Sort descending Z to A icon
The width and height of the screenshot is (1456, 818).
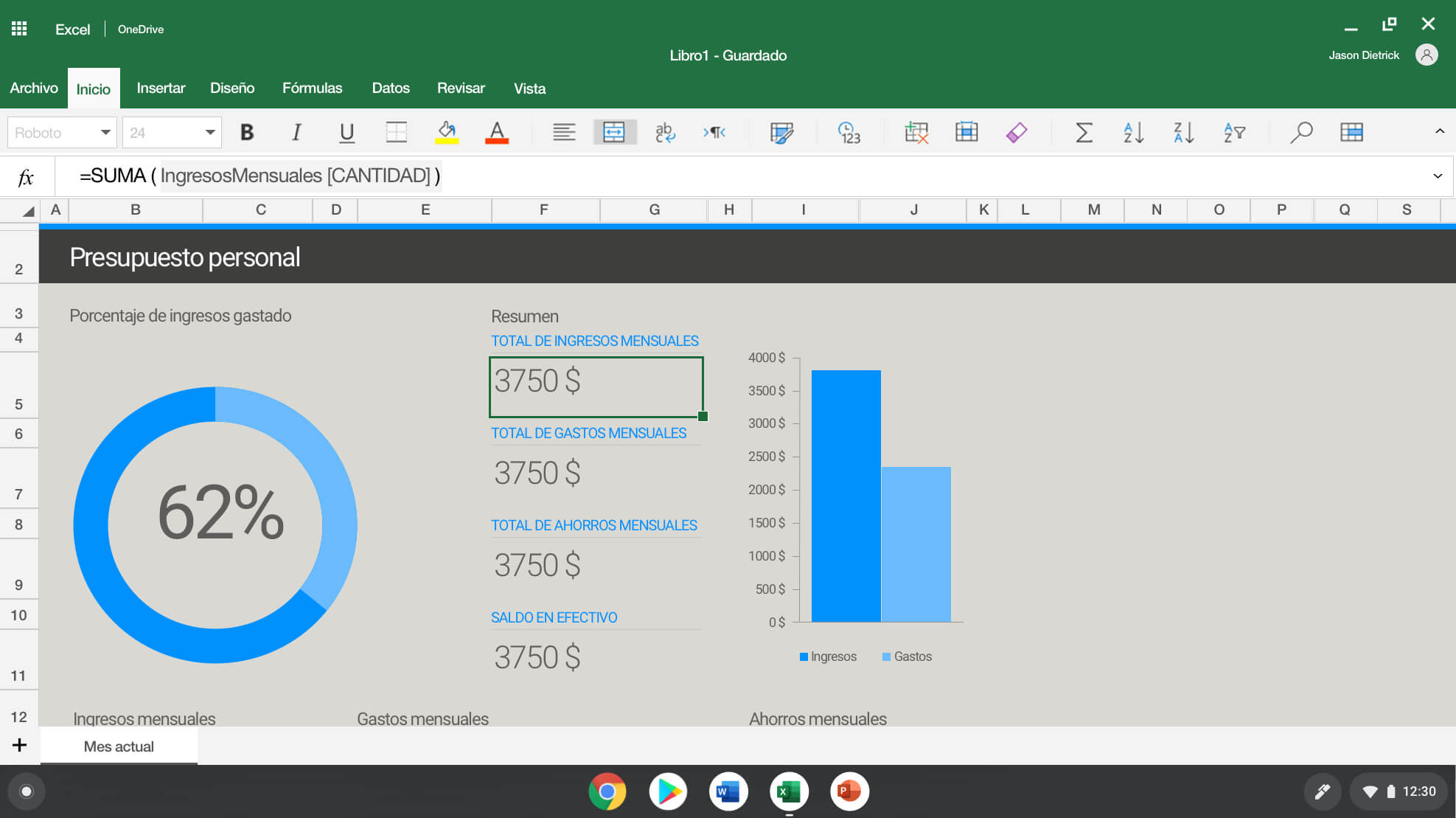(1183, 132)
